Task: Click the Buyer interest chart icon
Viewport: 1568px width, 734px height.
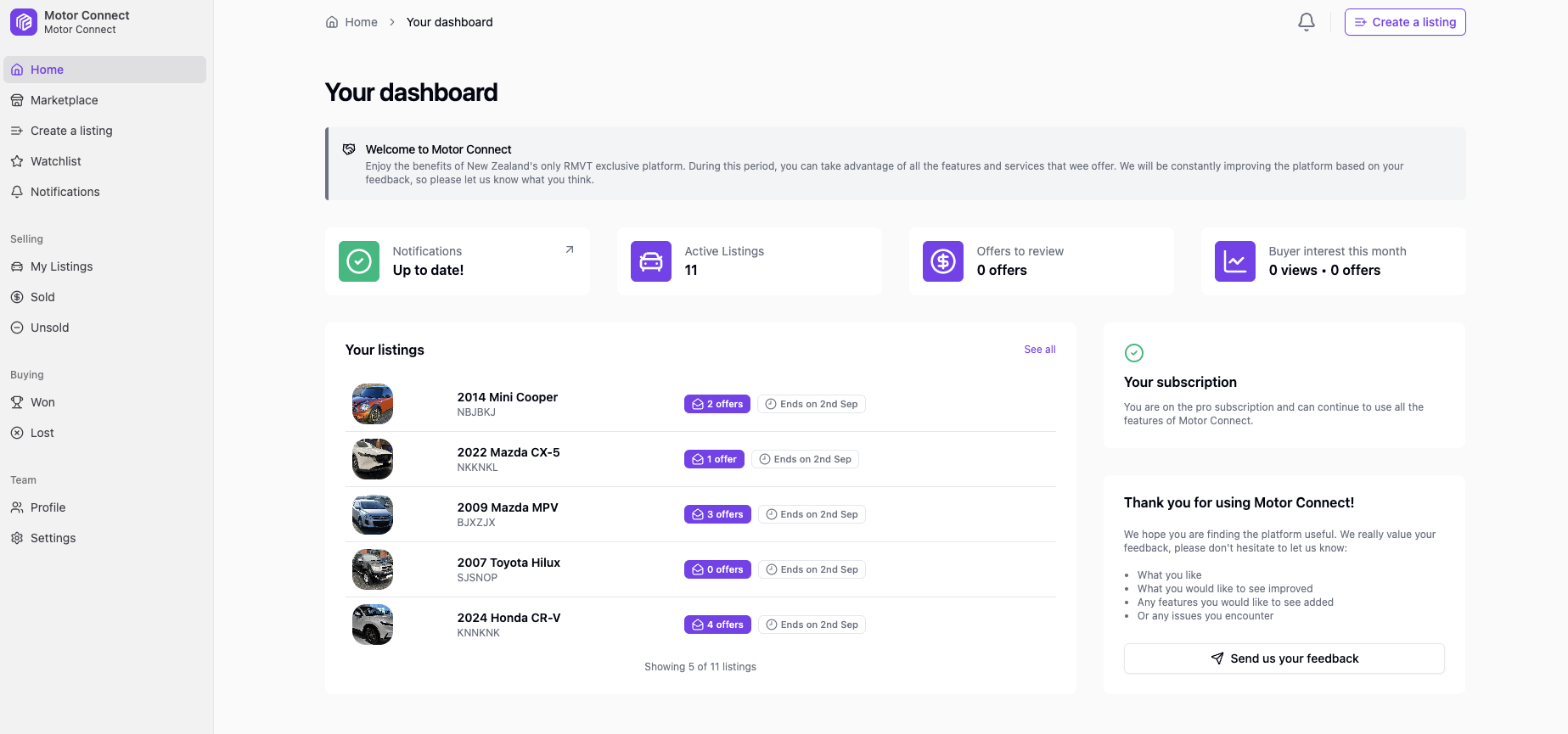Action: [1235, 261]
